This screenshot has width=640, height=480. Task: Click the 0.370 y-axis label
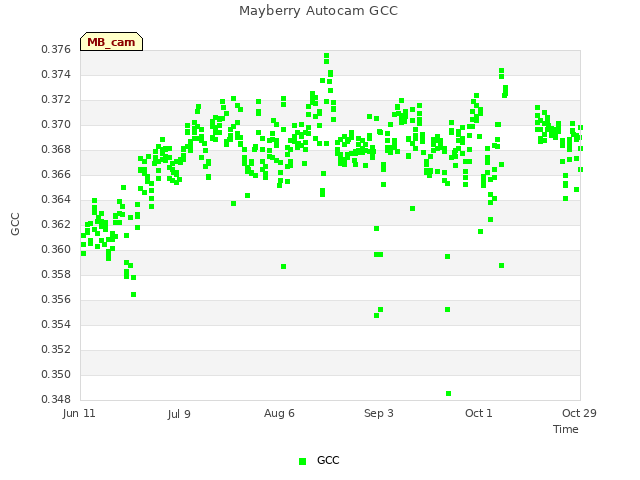click(56, 124)
